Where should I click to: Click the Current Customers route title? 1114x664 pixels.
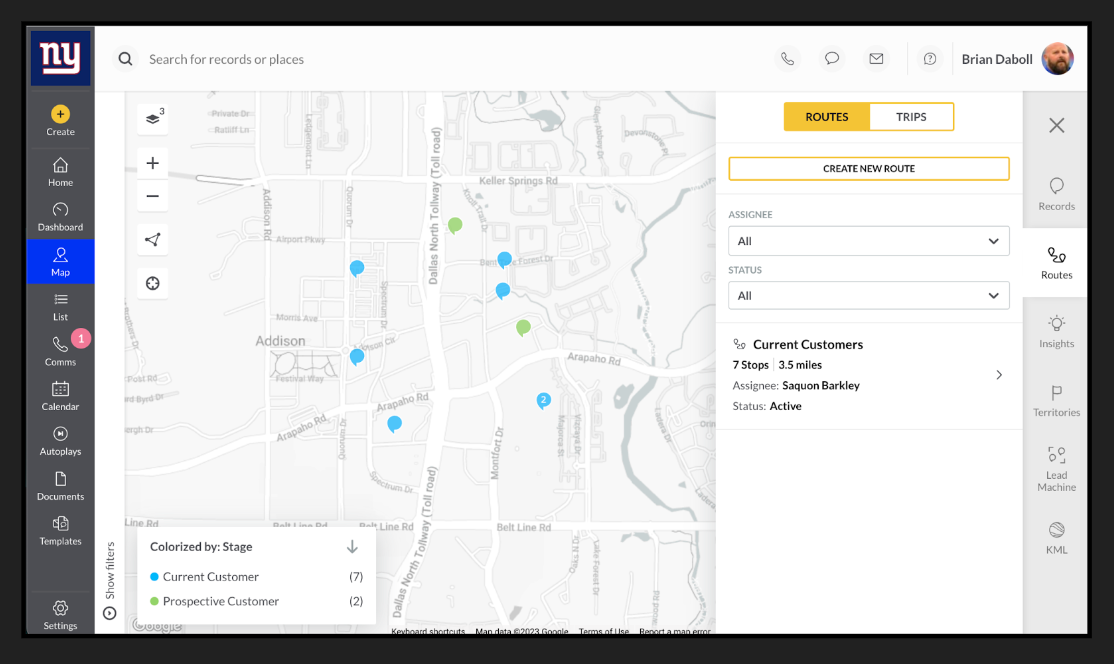click(x=808, y=344)
